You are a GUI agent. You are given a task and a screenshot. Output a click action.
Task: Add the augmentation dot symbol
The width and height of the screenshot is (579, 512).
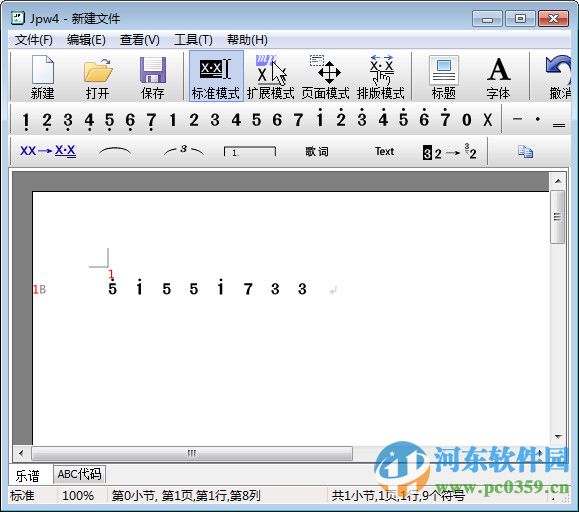coord(538,119)
